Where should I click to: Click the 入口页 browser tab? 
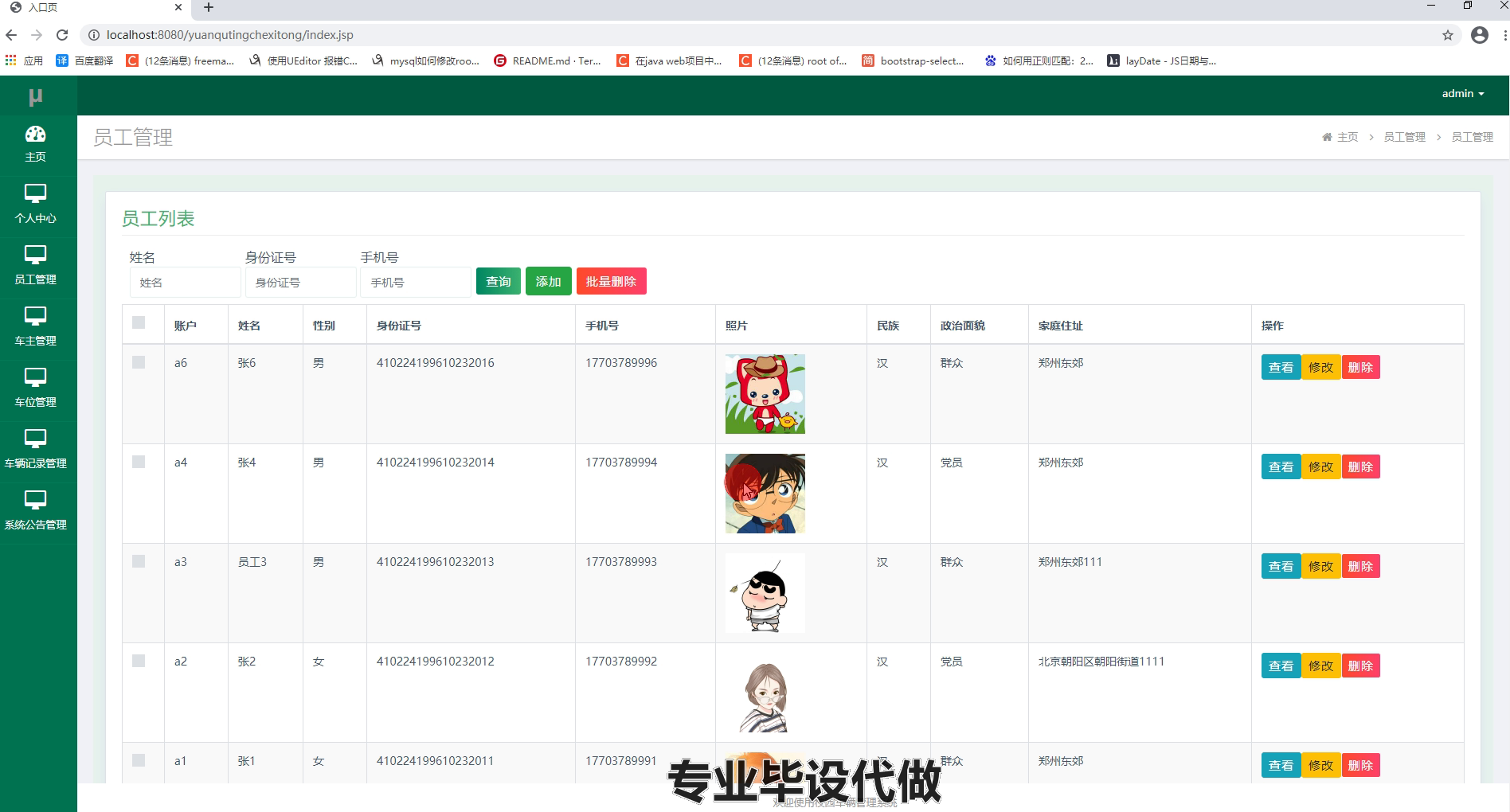click(x=96, y=7)
